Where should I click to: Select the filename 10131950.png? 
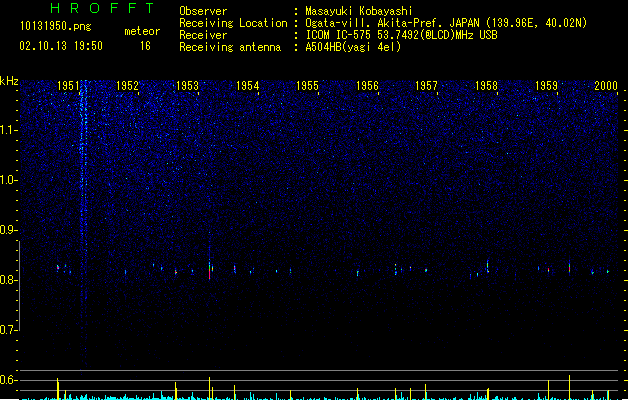pos(56,26)
